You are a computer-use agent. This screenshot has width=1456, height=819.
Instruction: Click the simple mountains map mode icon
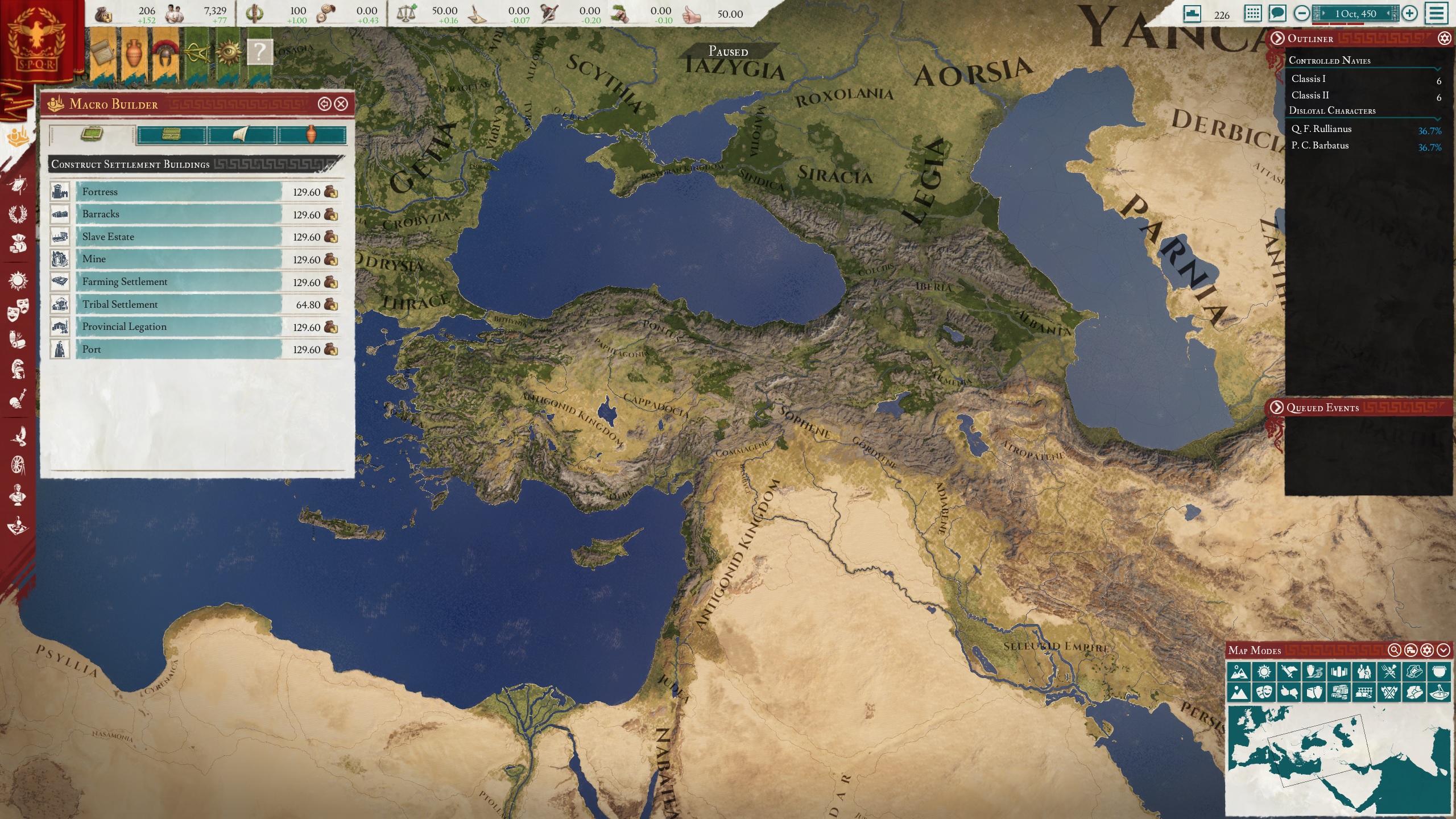[x=1238, y=692]
